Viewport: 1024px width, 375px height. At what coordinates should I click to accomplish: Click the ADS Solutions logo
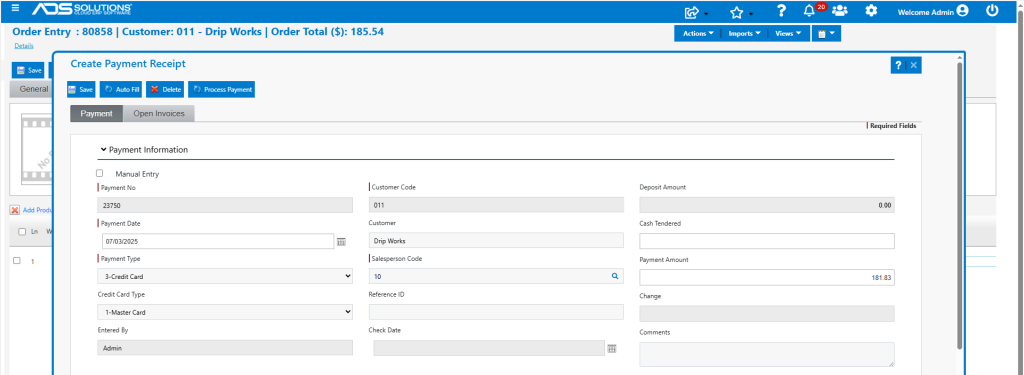[x=82, y=9]
